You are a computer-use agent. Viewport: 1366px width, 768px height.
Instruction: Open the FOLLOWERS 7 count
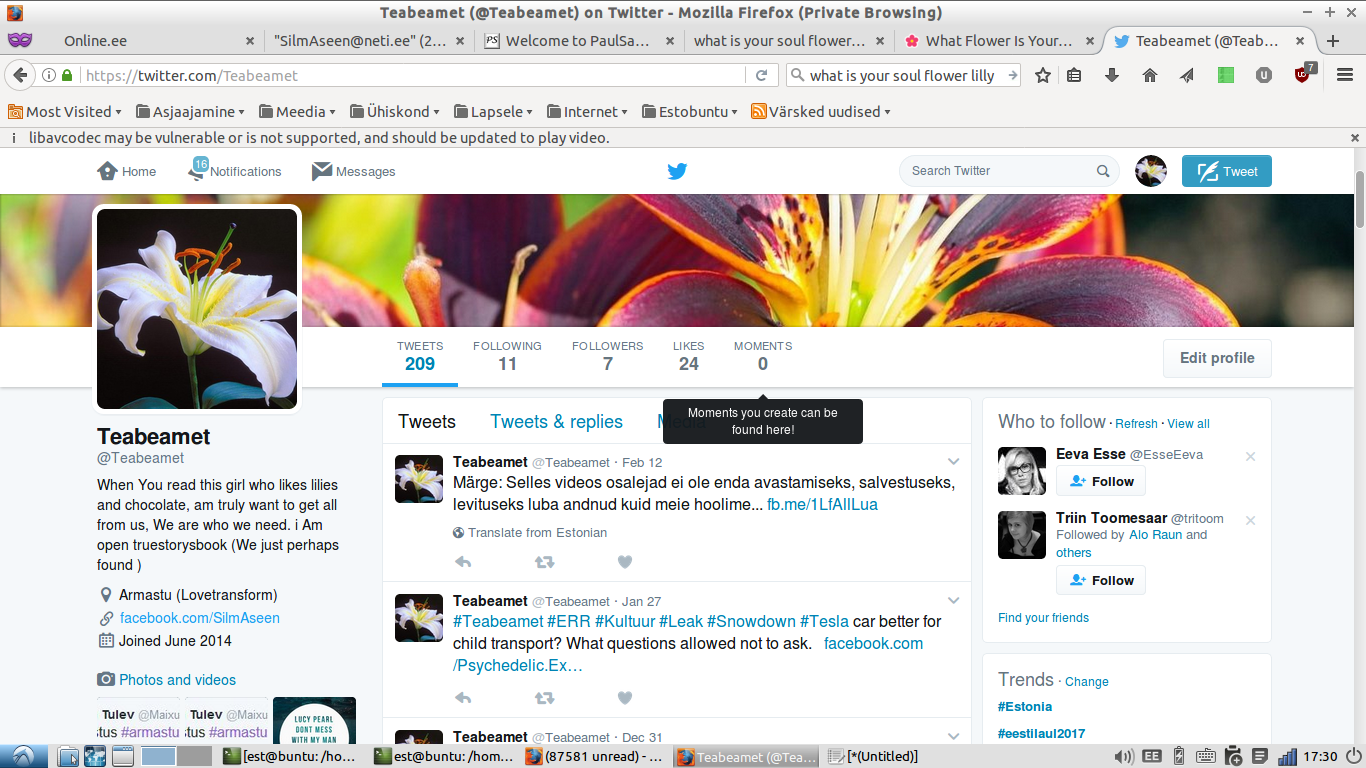click(x=607, y=356)
